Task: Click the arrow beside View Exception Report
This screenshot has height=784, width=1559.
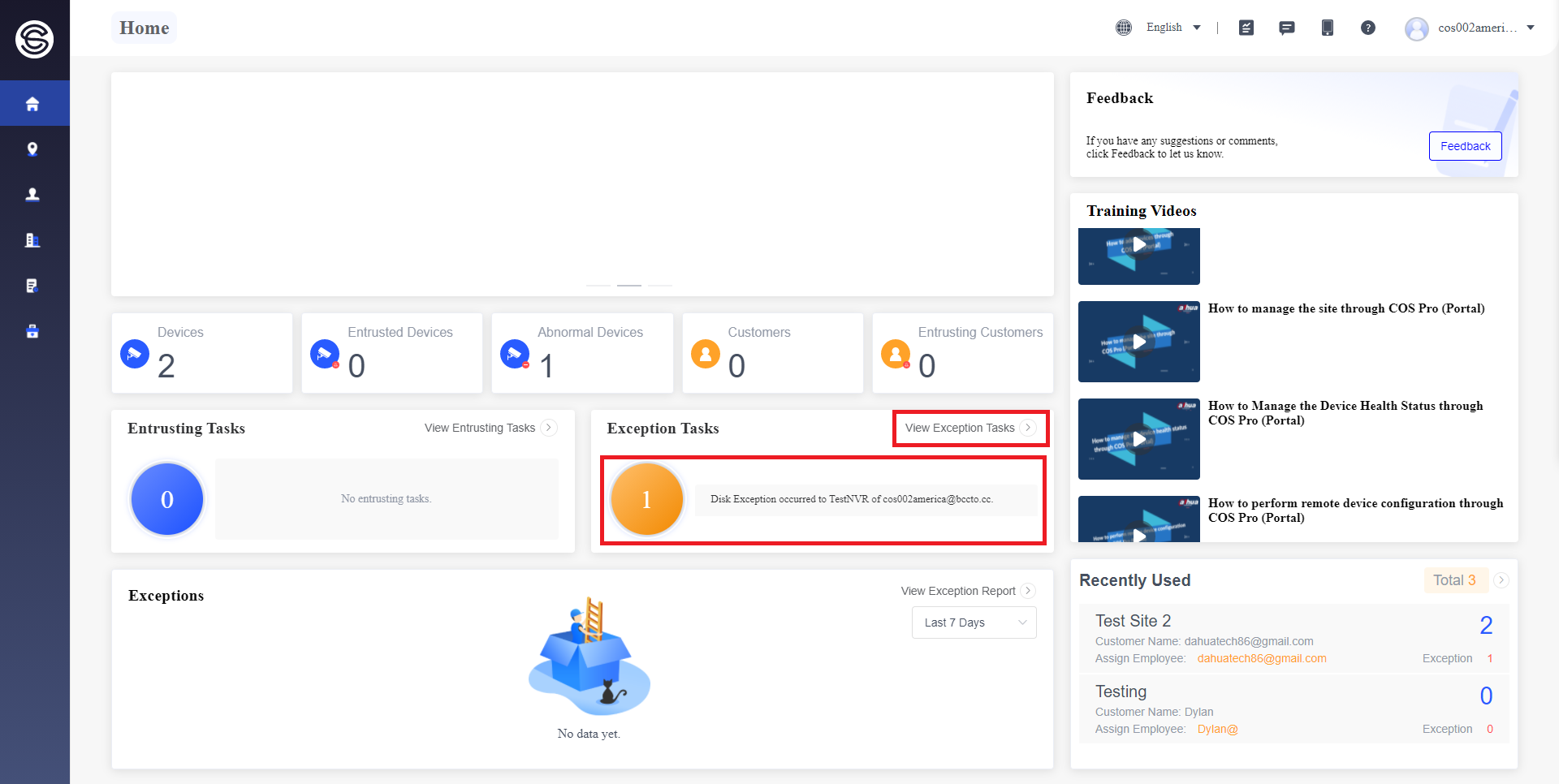Action: [x=1028, y=591]
